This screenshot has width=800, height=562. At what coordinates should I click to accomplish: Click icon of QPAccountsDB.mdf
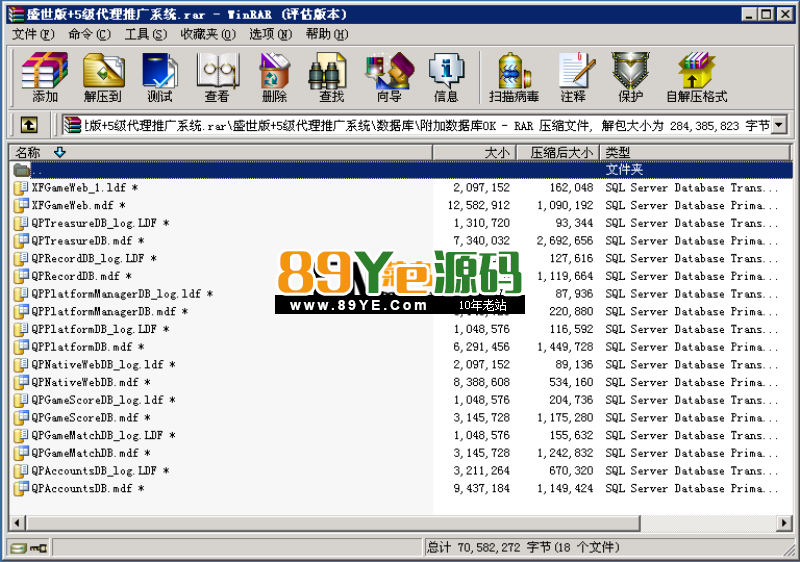click(x=21, y=489)
